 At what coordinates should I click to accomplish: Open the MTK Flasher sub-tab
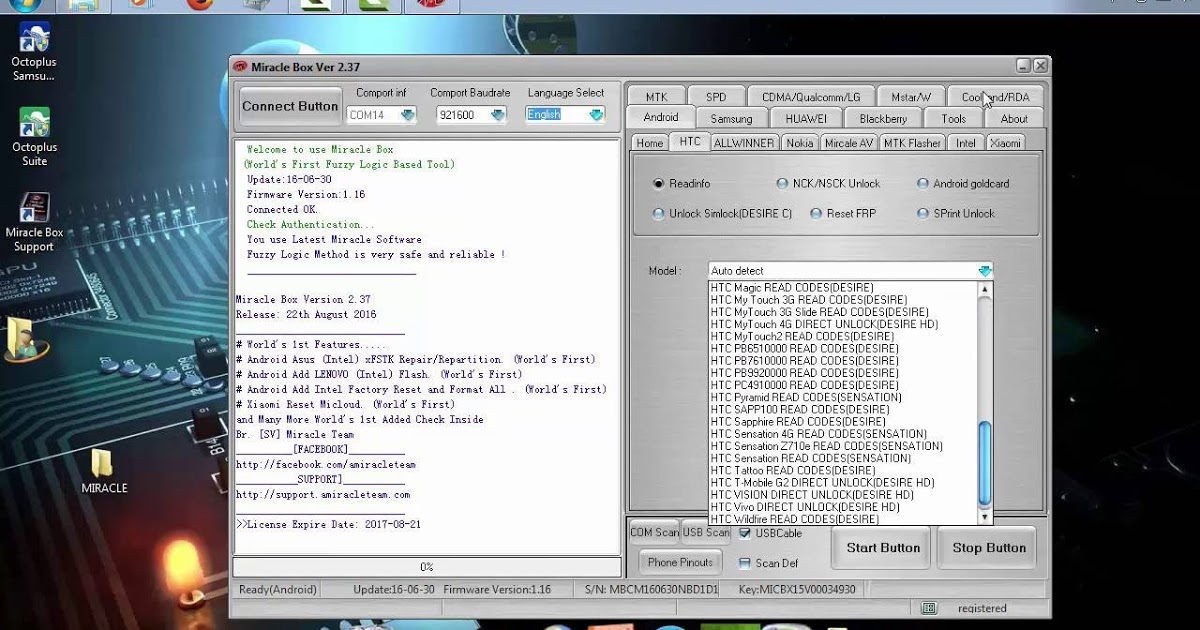pyautogui.click(x=912, y=143)
